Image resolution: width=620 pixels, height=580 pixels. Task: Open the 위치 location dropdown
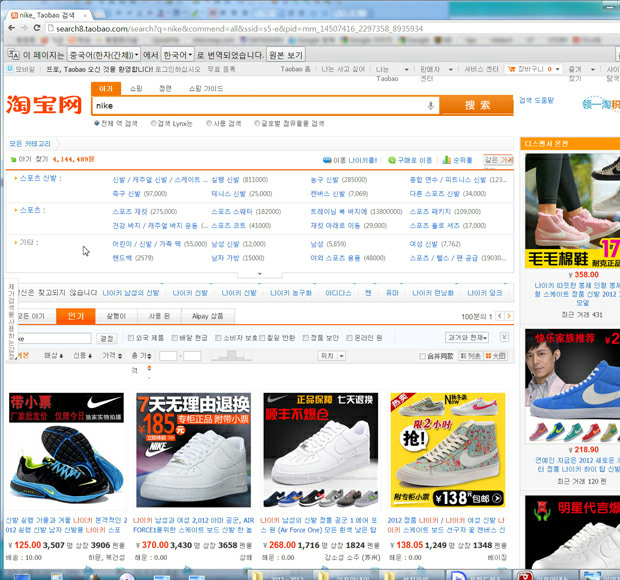click(332, 356)
